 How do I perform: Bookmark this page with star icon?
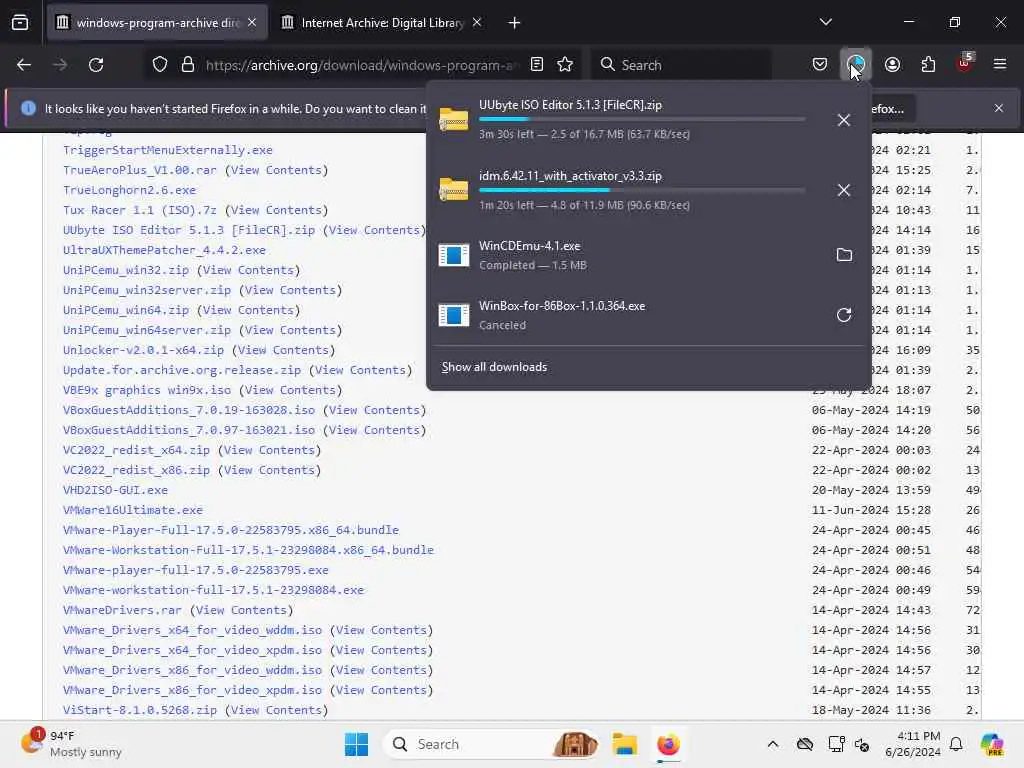[x=565, y=65]
